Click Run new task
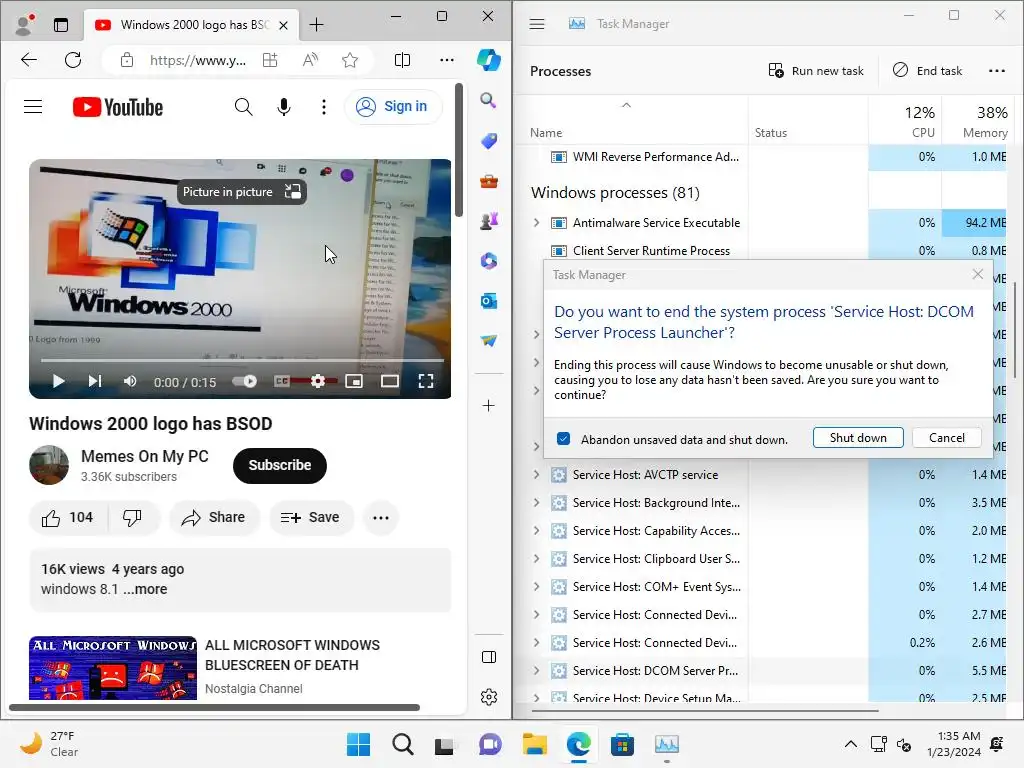 [x=816, y=71]
